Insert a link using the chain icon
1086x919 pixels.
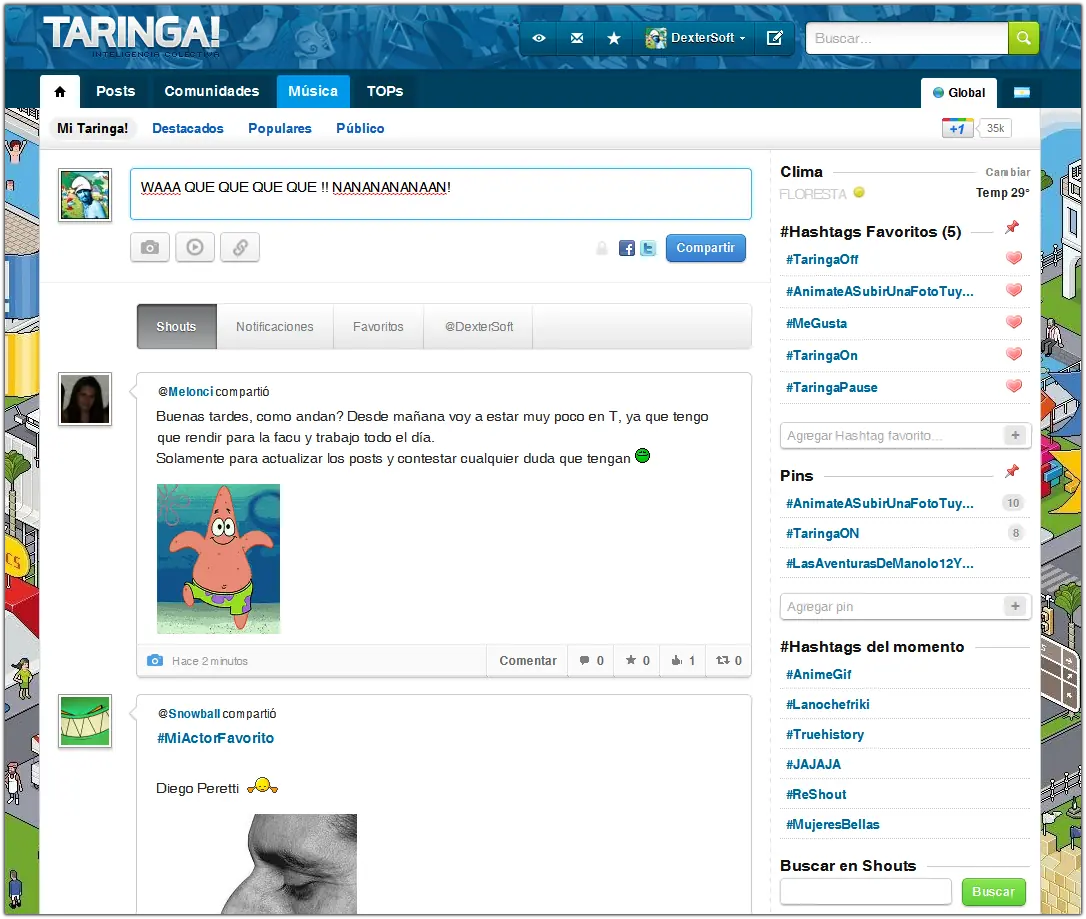coord(239,247)
